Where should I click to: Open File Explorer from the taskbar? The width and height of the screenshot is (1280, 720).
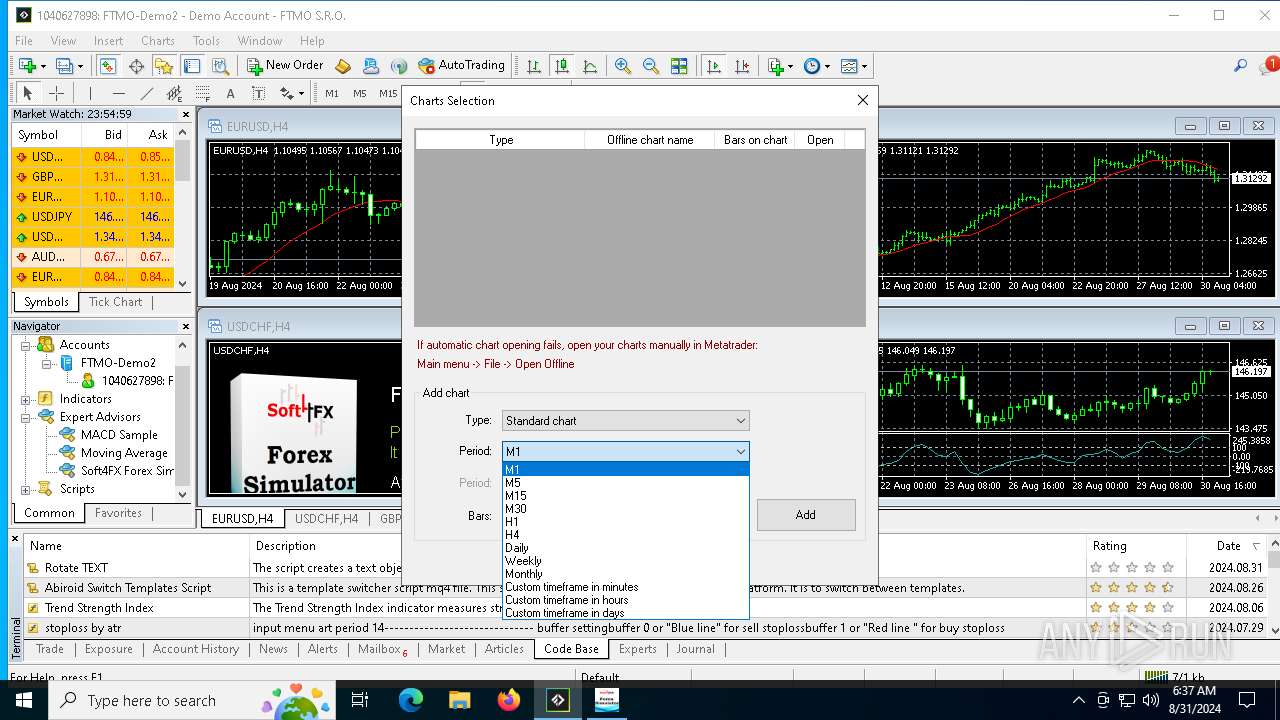pyautogui.click(x=459, y=700)
